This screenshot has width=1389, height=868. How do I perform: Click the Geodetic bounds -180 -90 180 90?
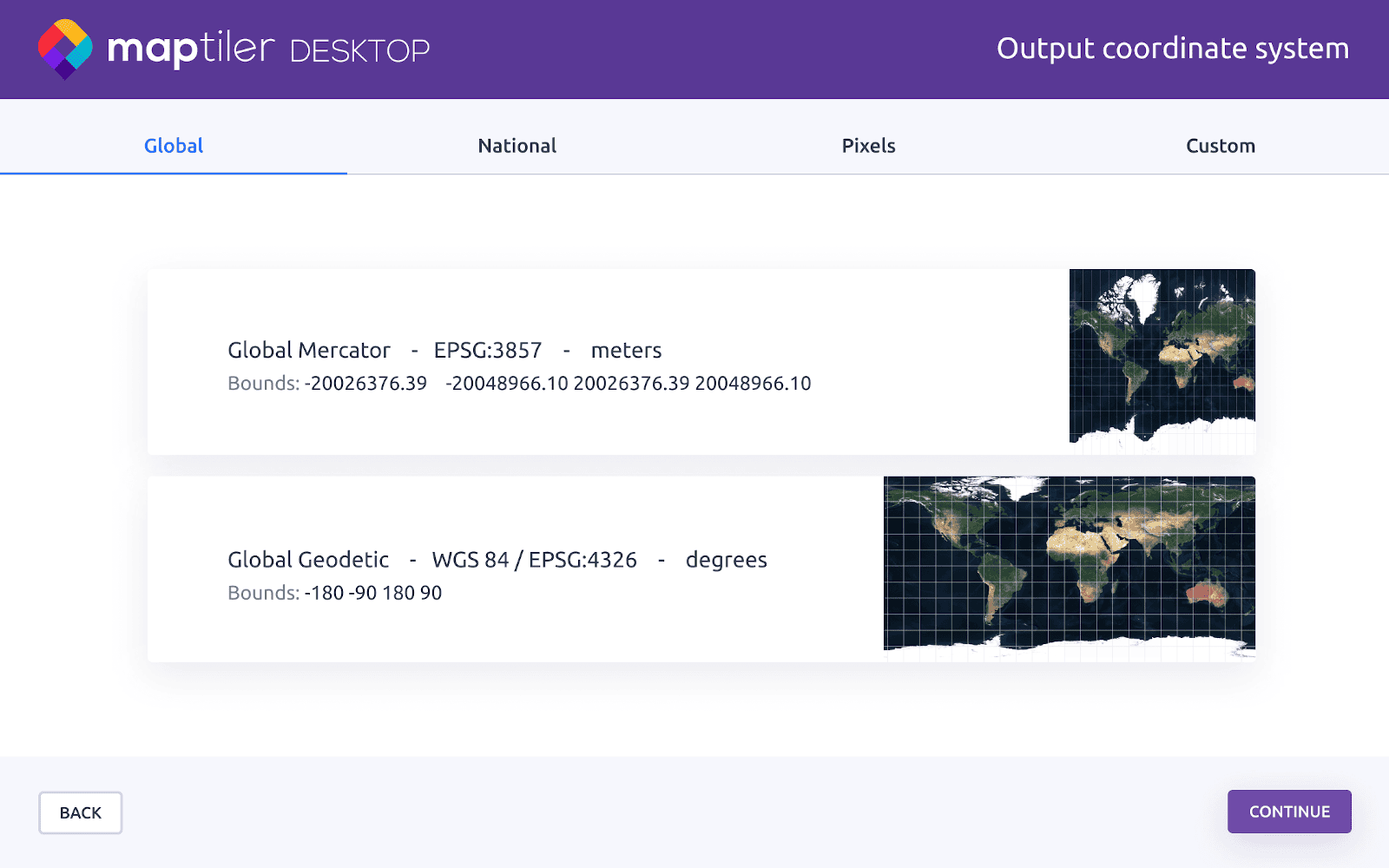pyautogui.click(x=374, y=593)
